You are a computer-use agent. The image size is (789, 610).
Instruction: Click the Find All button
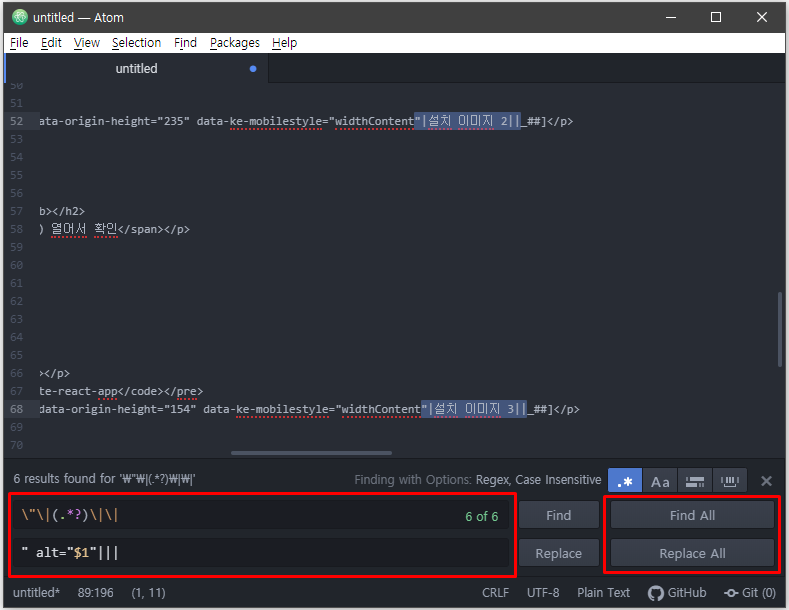[x=692, y=515]
